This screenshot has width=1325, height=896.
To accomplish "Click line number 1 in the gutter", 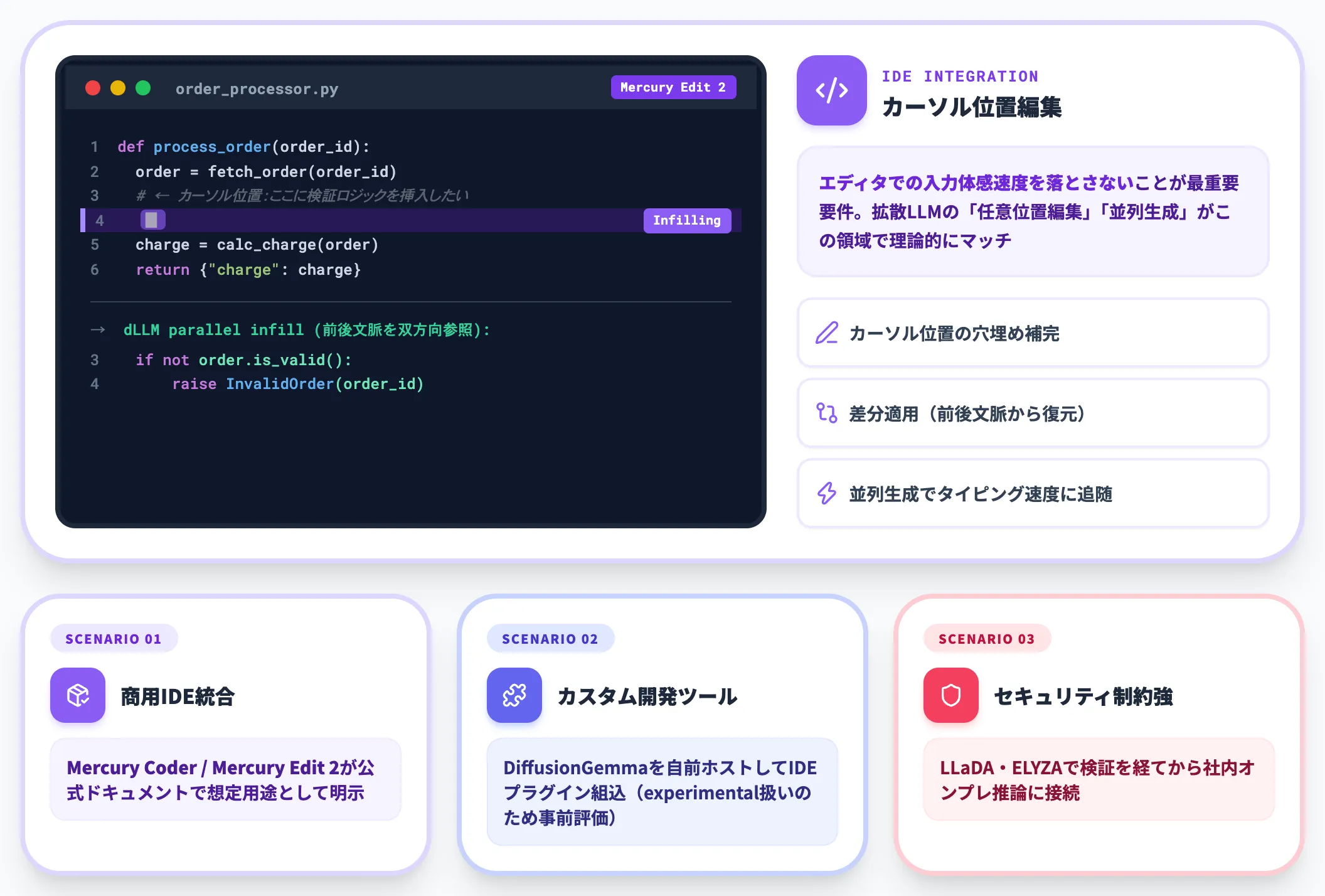I will [94, 147].
